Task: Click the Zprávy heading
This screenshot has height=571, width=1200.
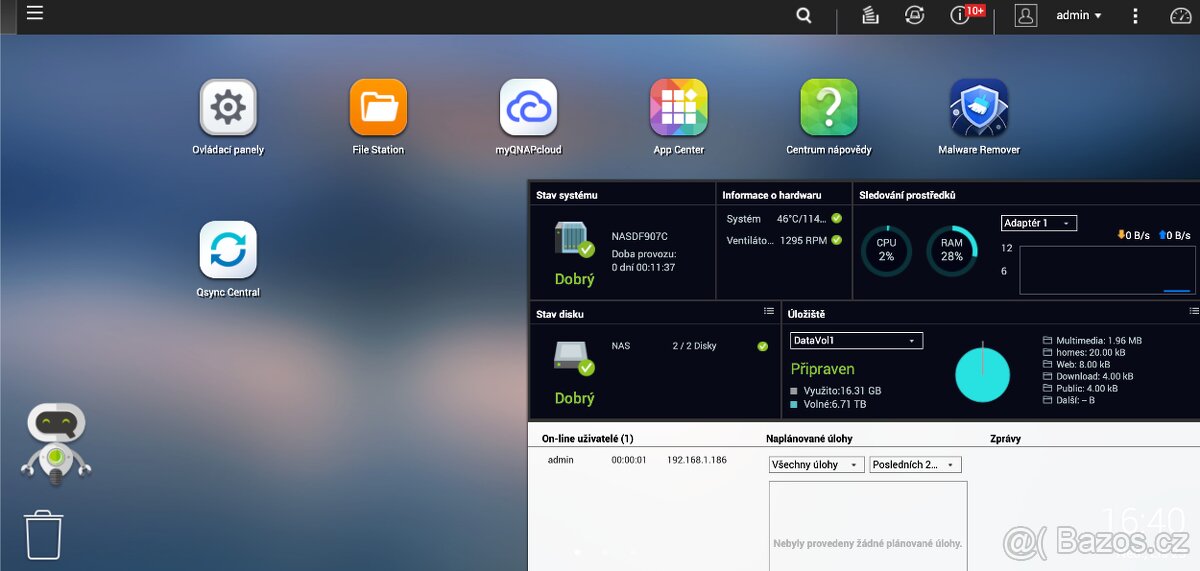Action: pos(1005,439)
